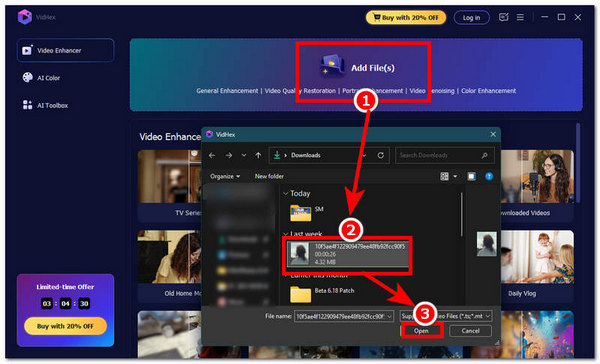Screen dimensions: 600x364
Task: Open the Old Home Movie sample thumbnail
Action: pyautogui.click(x=170, y=257)
